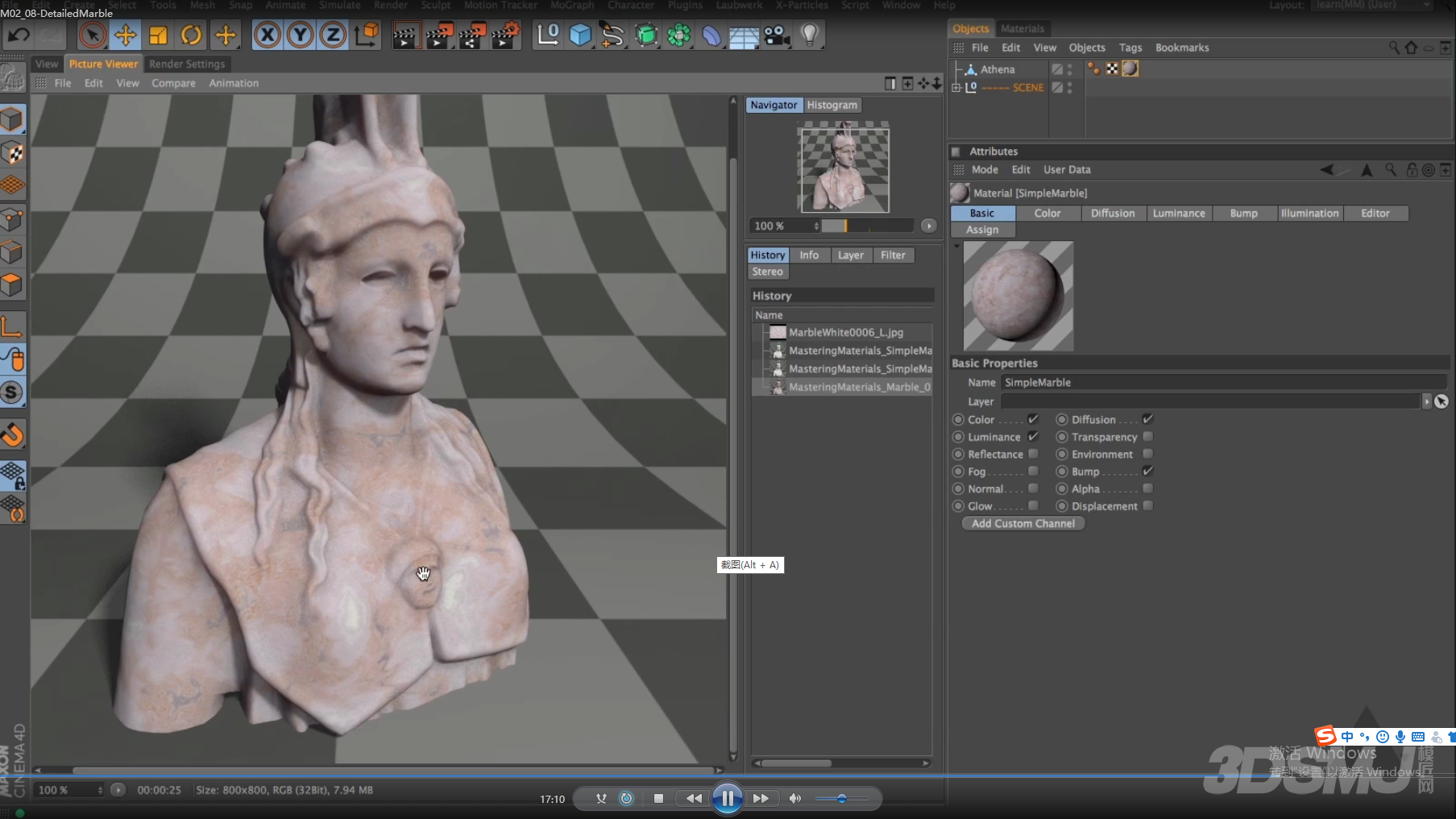Click the checkerboard tag on Athena

[x=1112, y=69]
